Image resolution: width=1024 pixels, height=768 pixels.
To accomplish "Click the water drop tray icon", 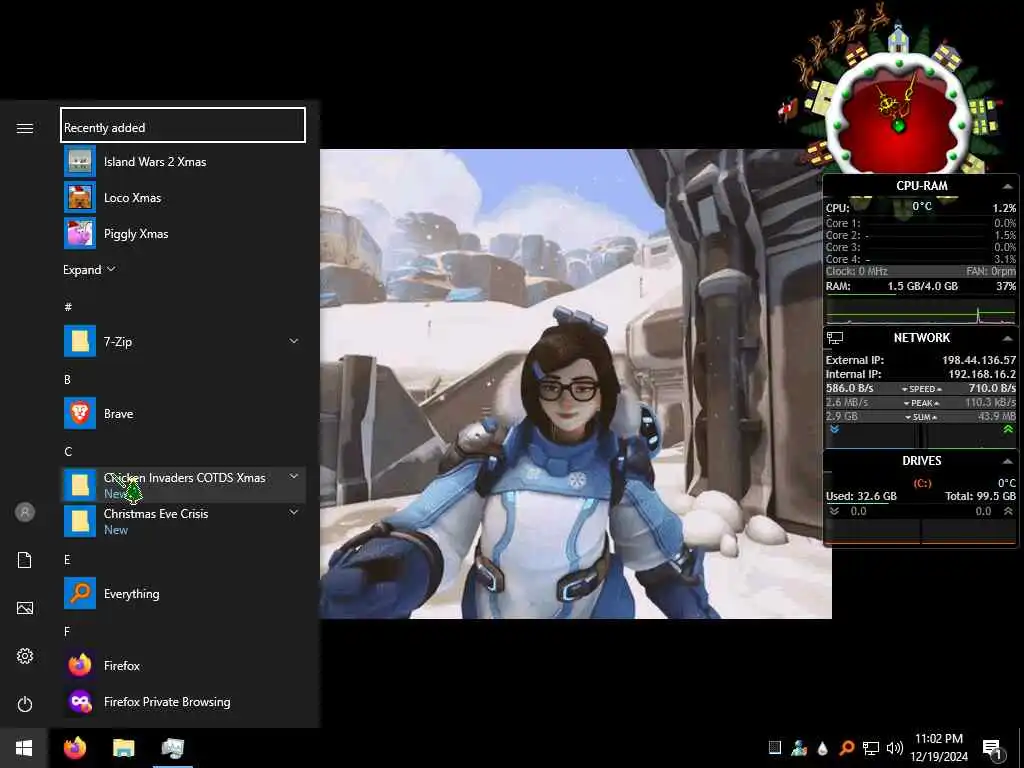I will (823, 748).
